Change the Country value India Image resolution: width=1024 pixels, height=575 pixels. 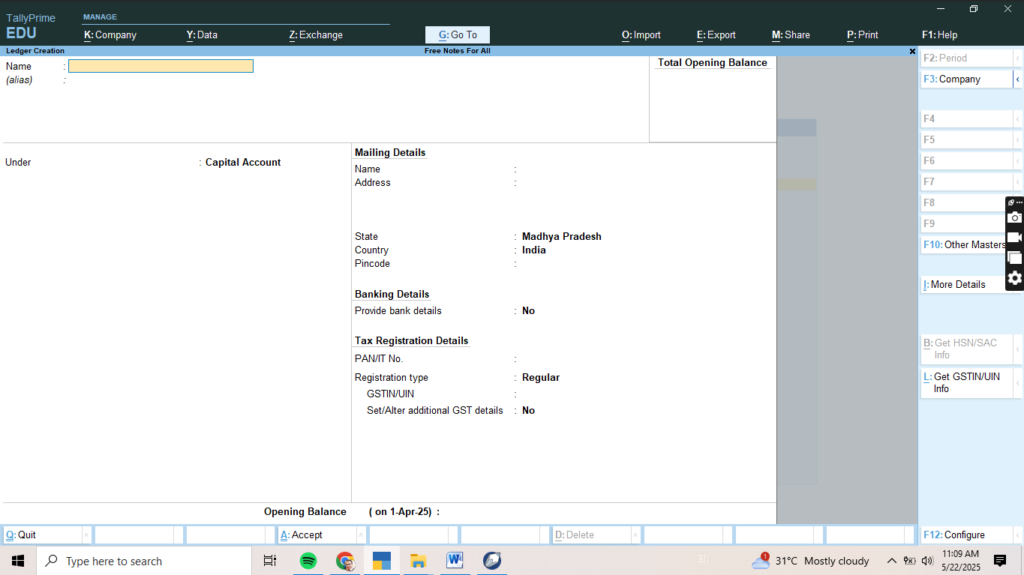[x=534, y=250]
